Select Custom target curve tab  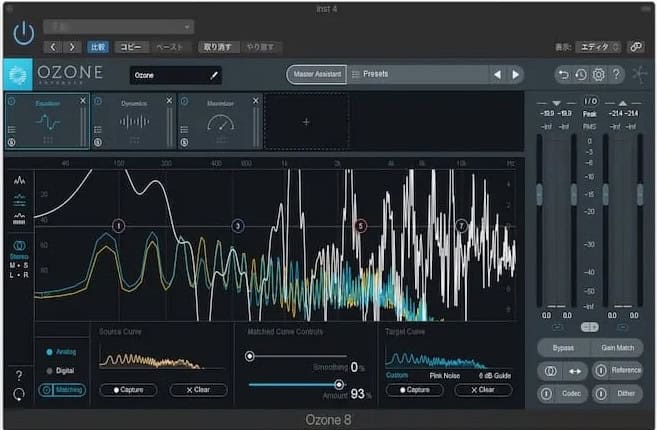(397, 375)
